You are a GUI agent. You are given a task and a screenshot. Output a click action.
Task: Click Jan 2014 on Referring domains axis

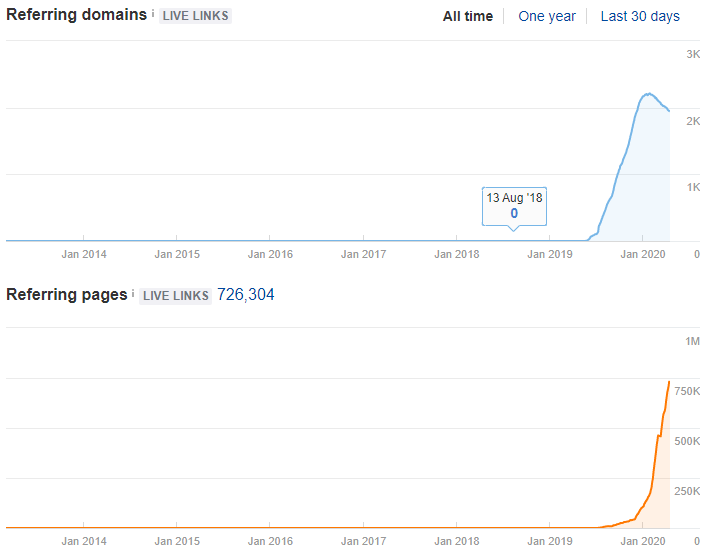point(84,254)
